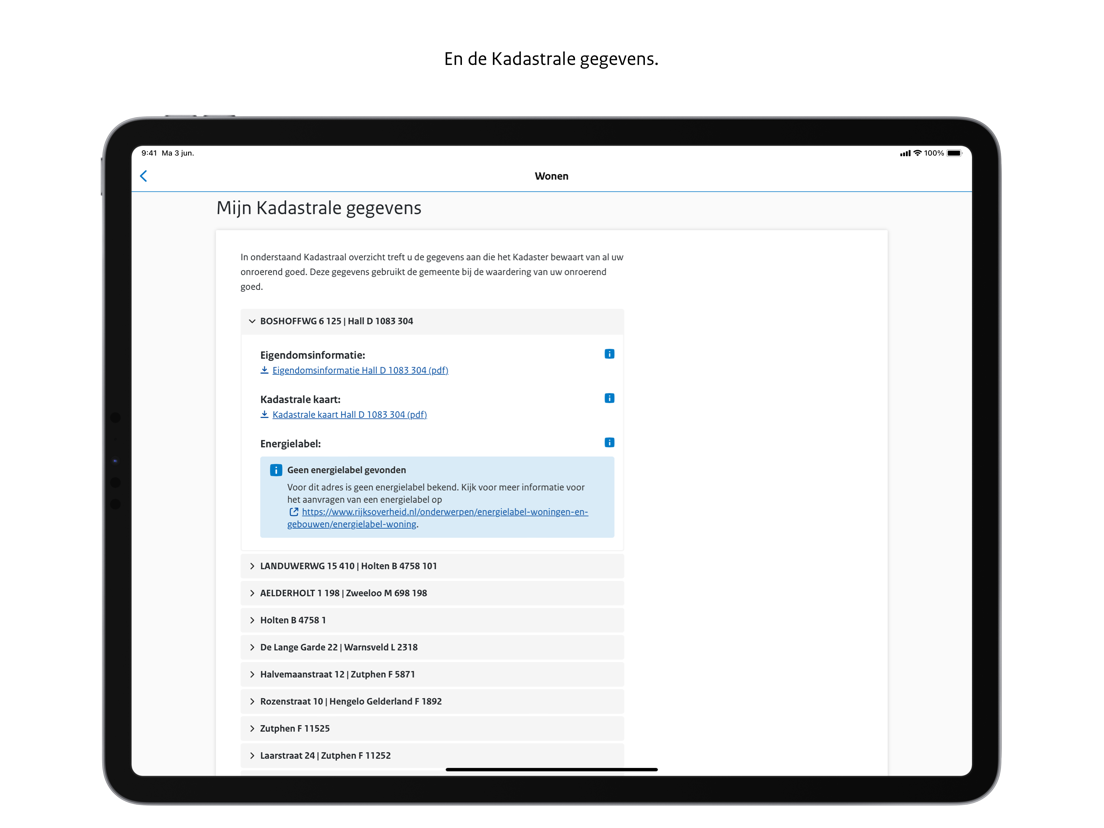This screenshot has height=828, width=1104.
Task: Expand De Lange Garde 22 Warnsveld row
Action: (x=432, y=648)
